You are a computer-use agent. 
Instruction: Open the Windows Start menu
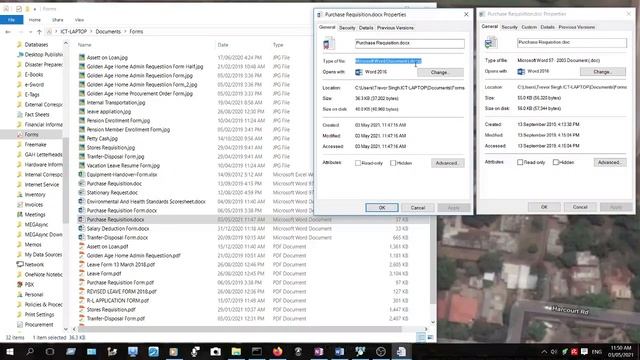(x=9, y=351)
